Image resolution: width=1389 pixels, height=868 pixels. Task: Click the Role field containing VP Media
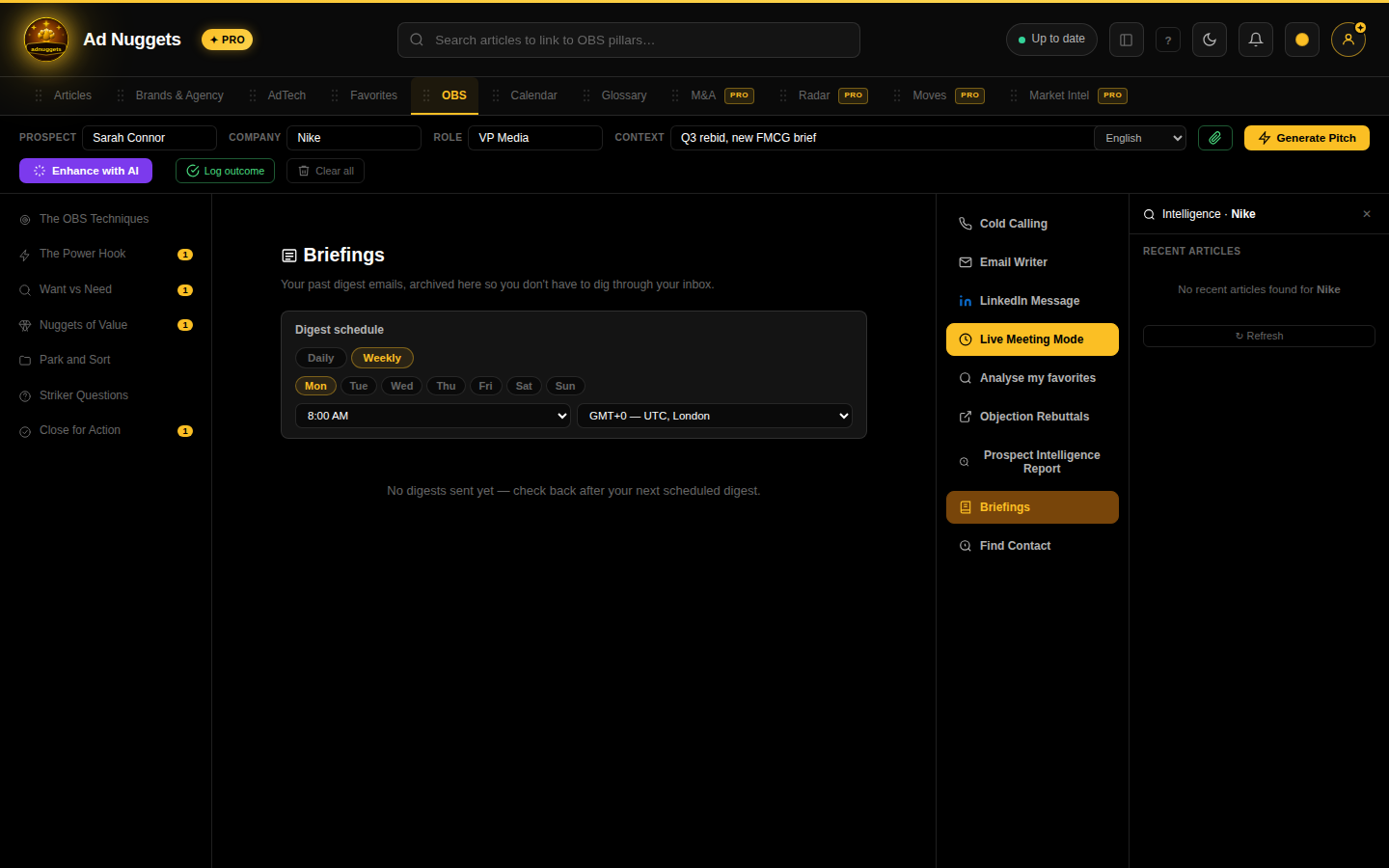coord(535,138)
